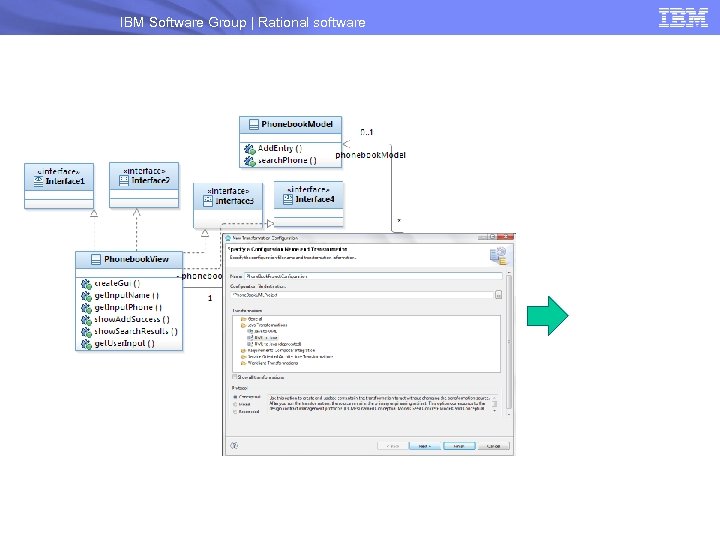This screenshot has height=540, width=720.
Task: Click the PhonebookView class icon
Action: coord(96,259)
